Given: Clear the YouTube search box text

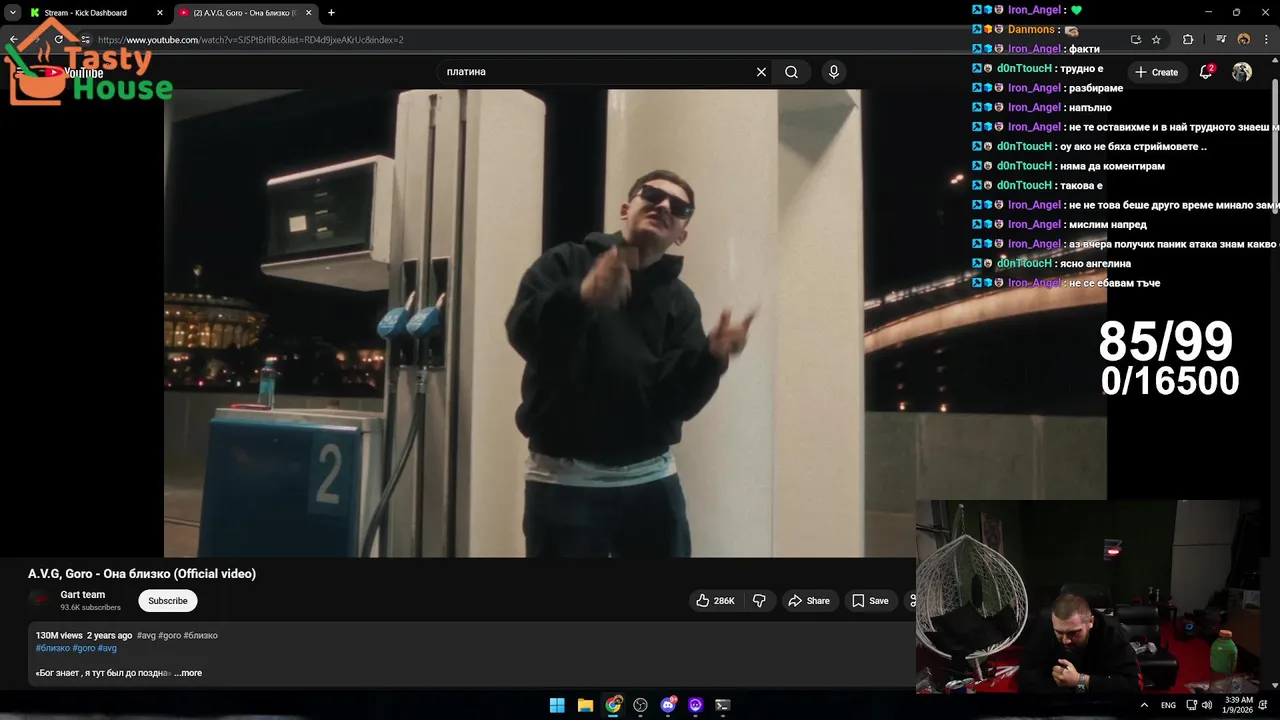Looking at the screenshot, I should (x=761, y=72).
